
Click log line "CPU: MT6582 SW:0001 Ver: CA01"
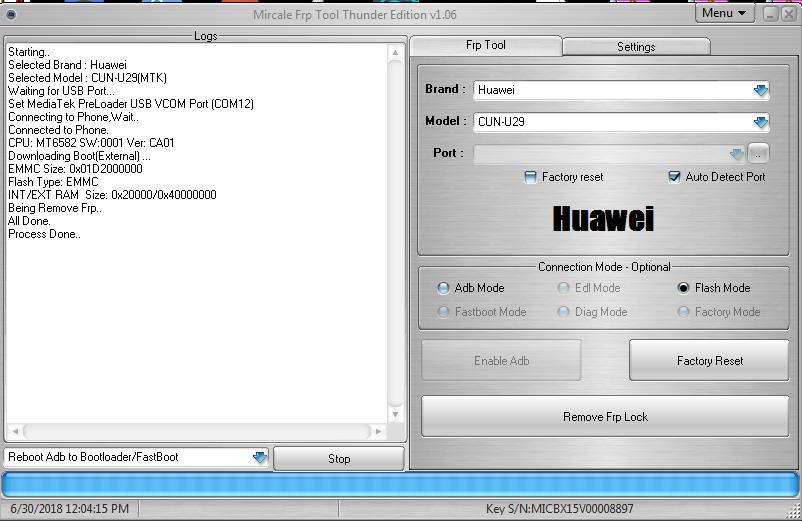[x=91, y=143]
